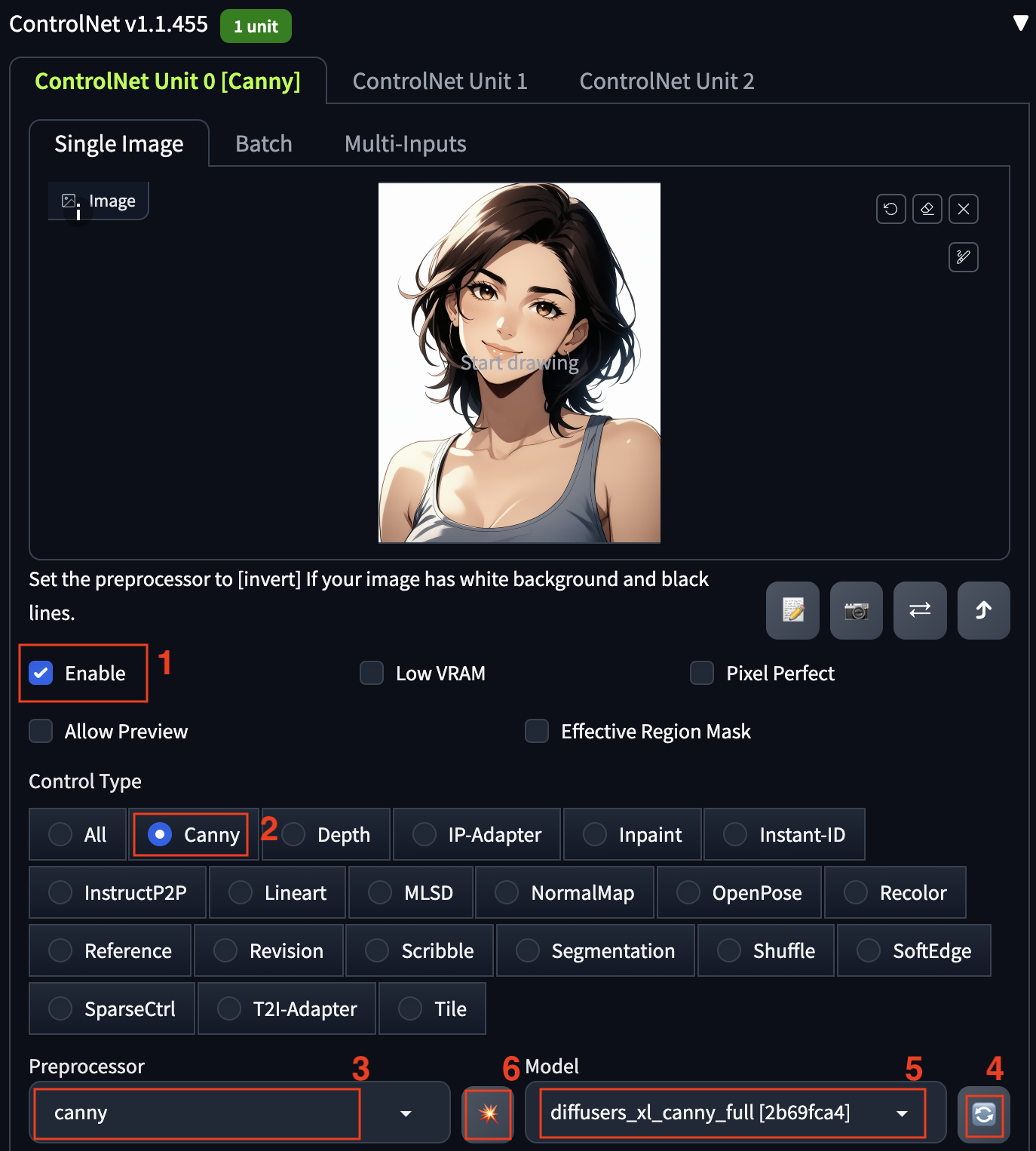Click the swap arrows mirror webcam icon
The height and width of the screenshot is (1151, 1036).
click(920, 610)
